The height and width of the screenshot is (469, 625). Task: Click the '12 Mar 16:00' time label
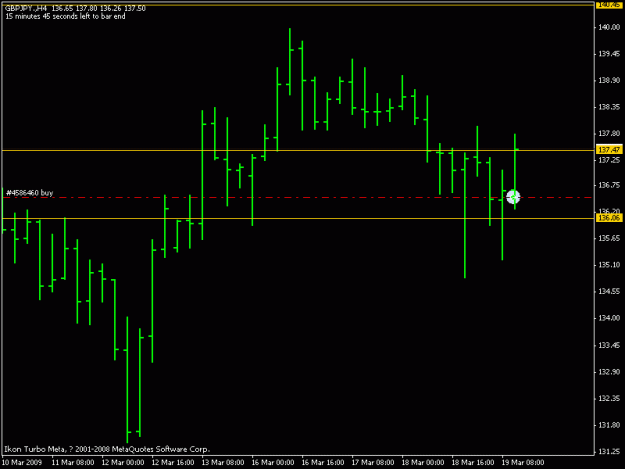tap(173, 463)
